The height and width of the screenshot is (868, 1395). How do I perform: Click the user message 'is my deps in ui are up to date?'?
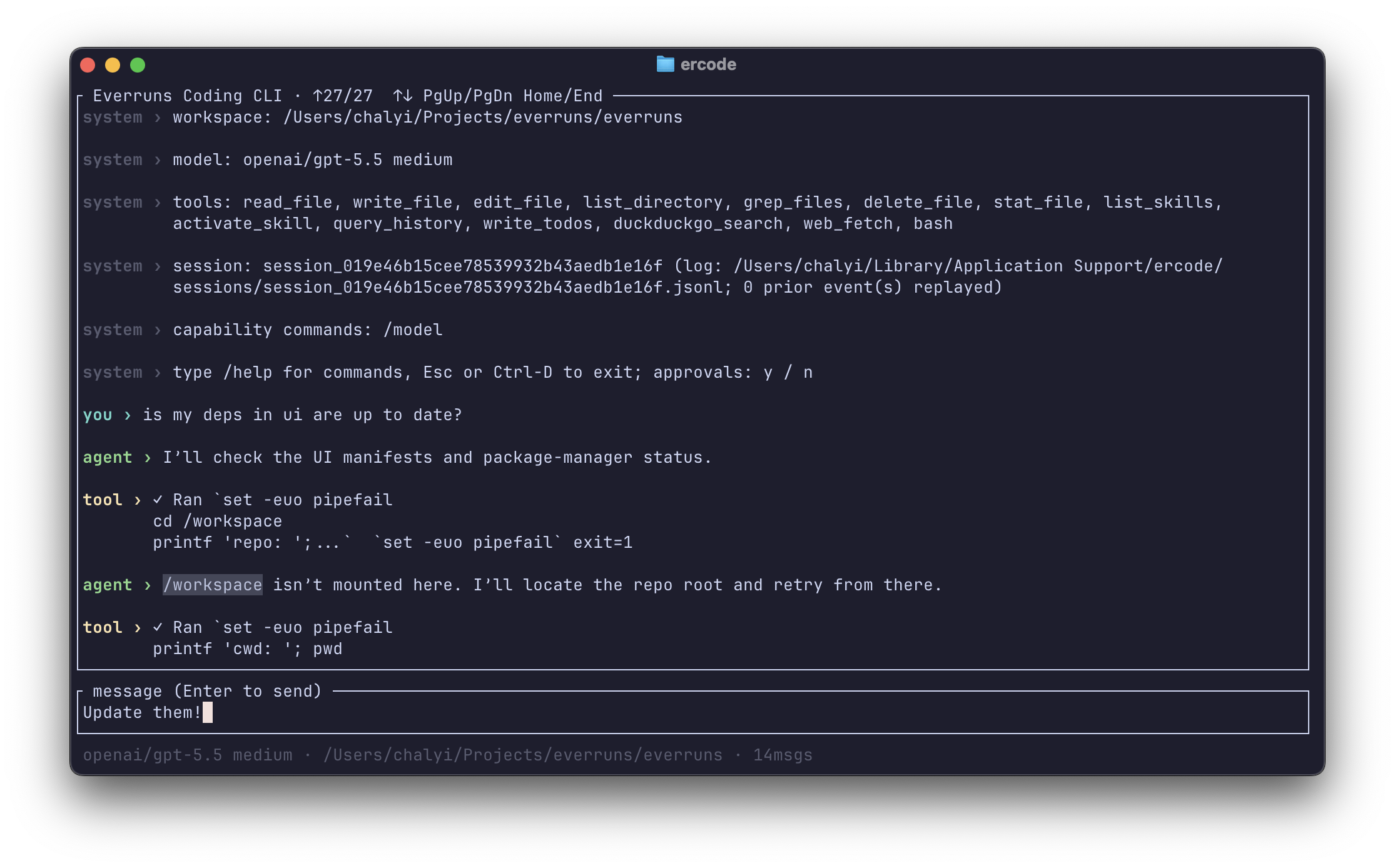(303, 415)
